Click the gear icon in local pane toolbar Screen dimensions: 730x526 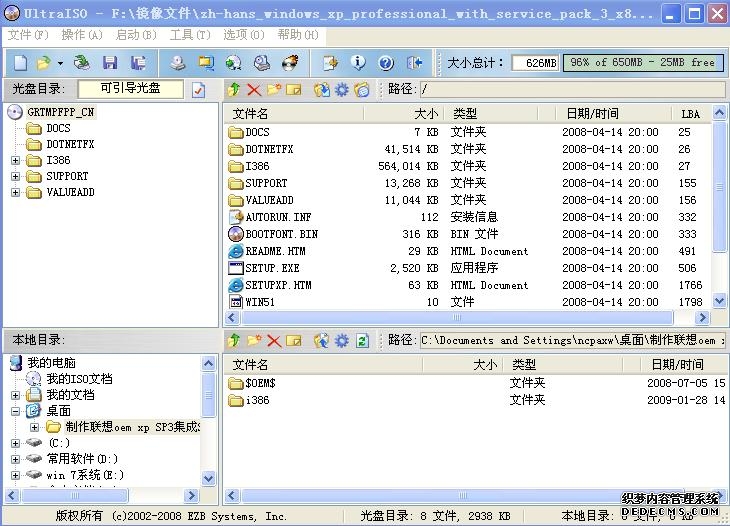pos(342,341)
